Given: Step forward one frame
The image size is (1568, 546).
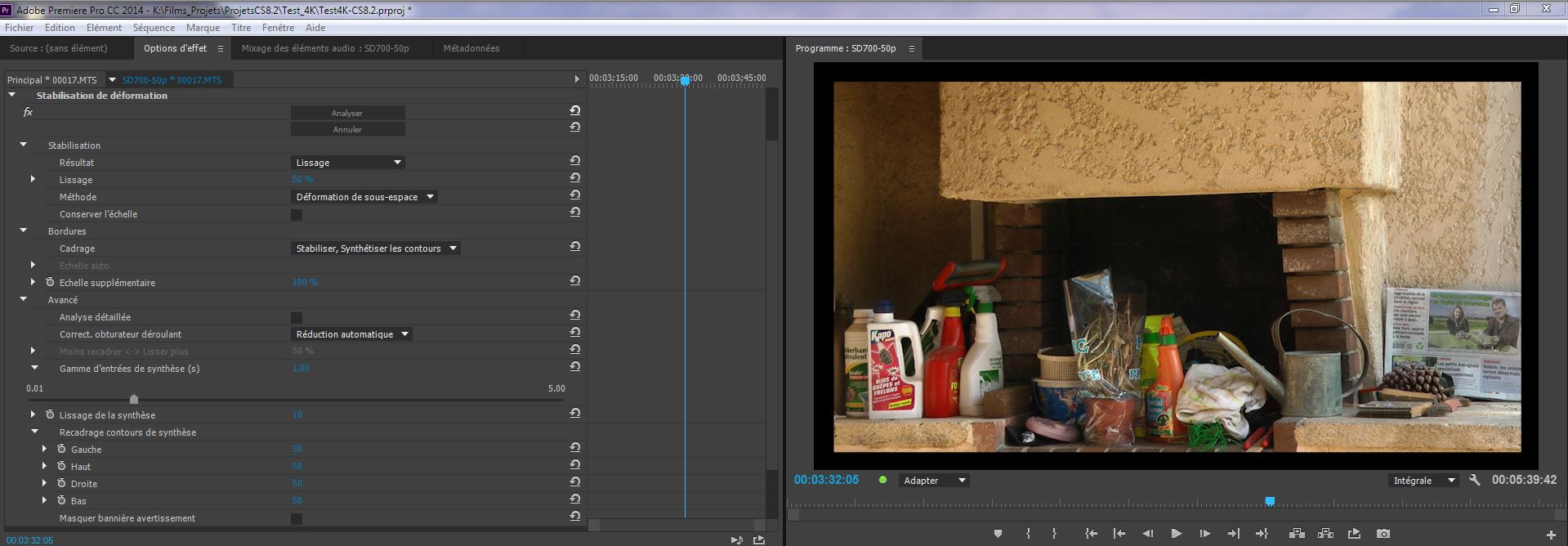Looking at the screenshot, I should coord(1205,534).
